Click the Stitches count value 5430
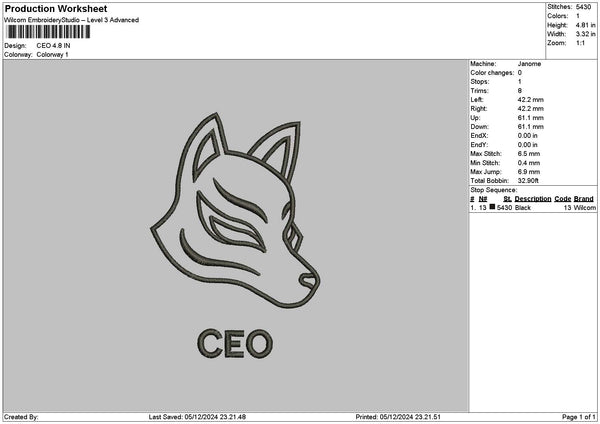Viewport: 600px width, 424px height. pyautogui.click(x=583, y=7)
